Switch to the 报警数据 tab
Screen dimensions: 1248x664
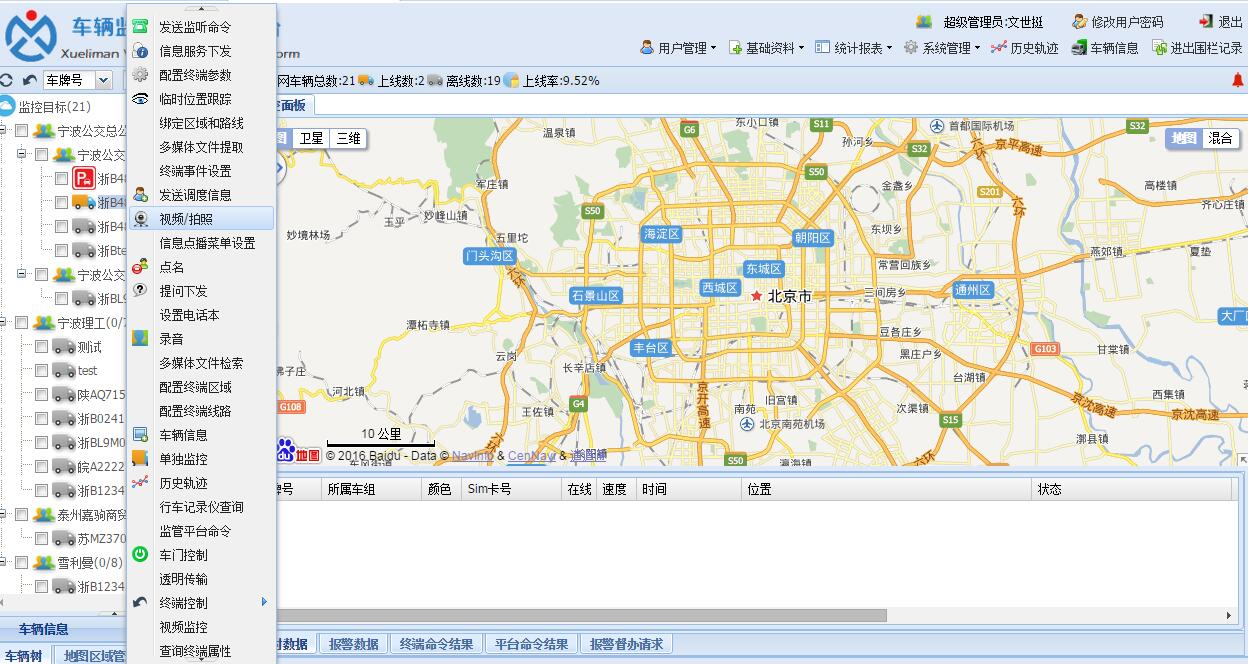pos(354,644)
